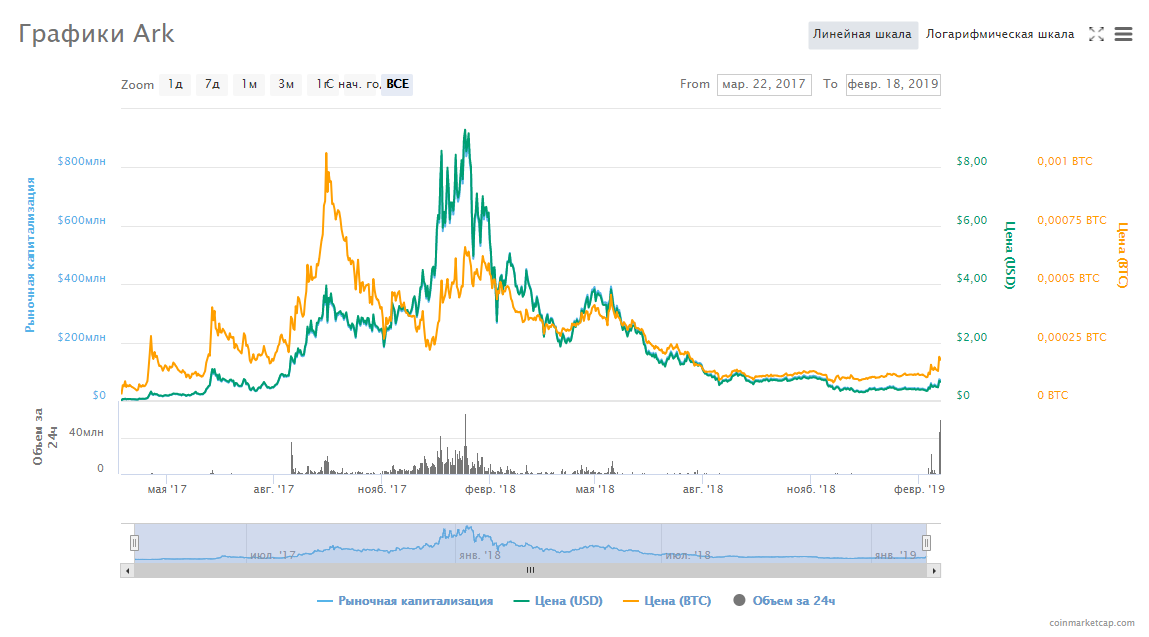Screen dimensions: 1149x637
Task: Grab the right navigator range handle
Action: point(926,542)
